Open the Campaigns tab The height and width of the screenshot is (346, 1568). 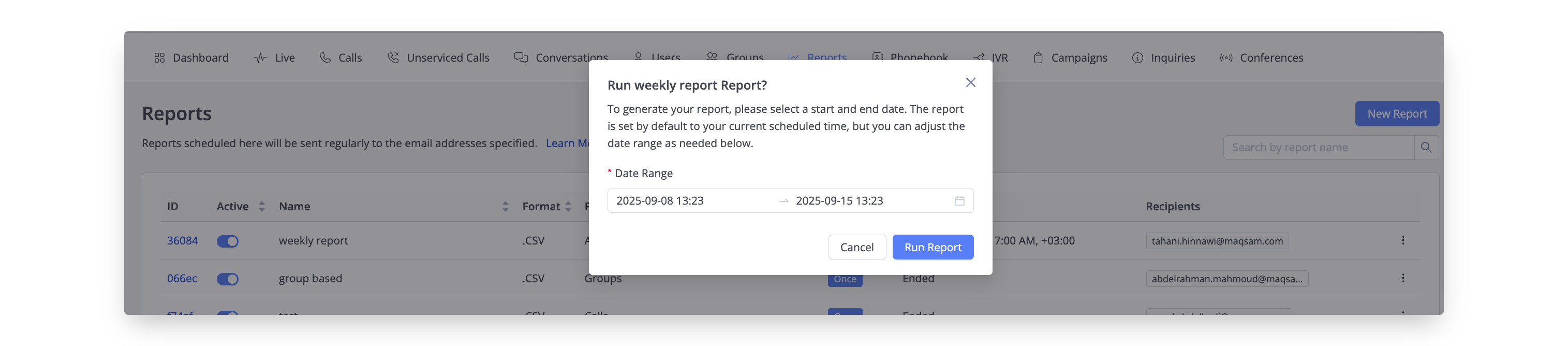[1070, 58]
